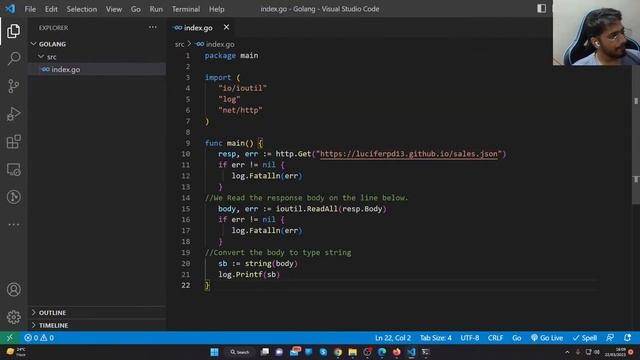Image resolution: width=640 pixels, height=360 pixels.
Task: Open the Remote Explorer view
Action: pyautogui.click(x=13, y=169)
